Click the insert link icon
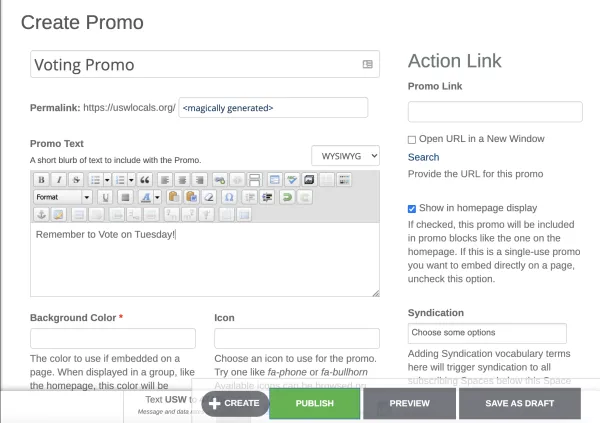Viewport: 600px width, 423px height. coord(220,180)
